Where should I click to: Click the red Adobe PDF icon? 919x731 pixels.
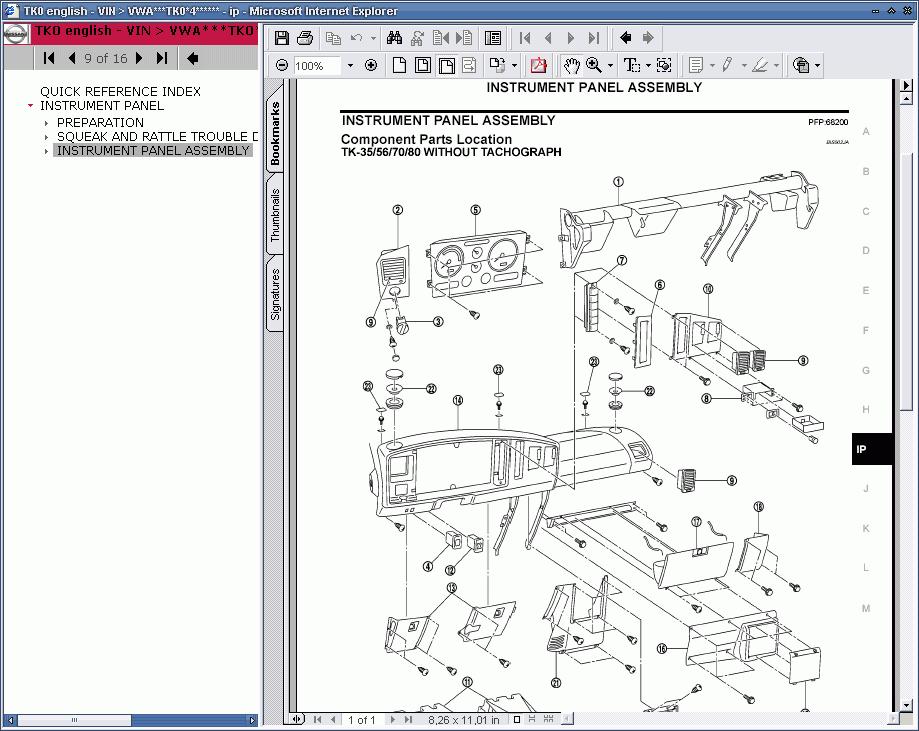coord(538,65)
